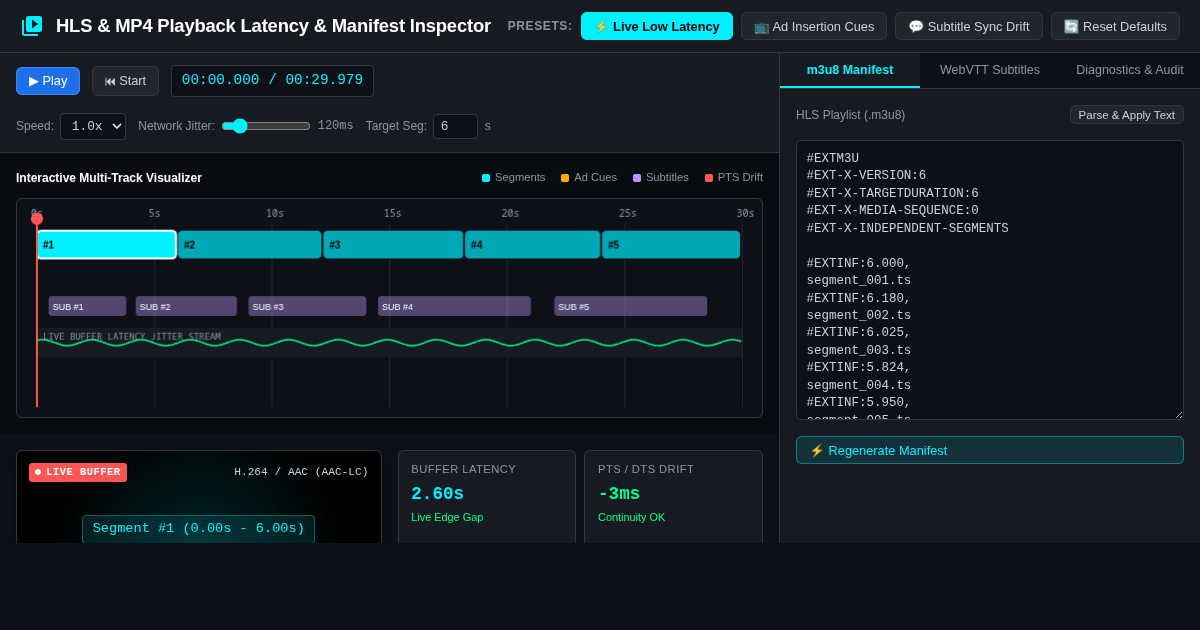The height and width of the screenshot is (630, 1200).
Task: Click the Ad Cues legend swatch
Action: [565, 178]
